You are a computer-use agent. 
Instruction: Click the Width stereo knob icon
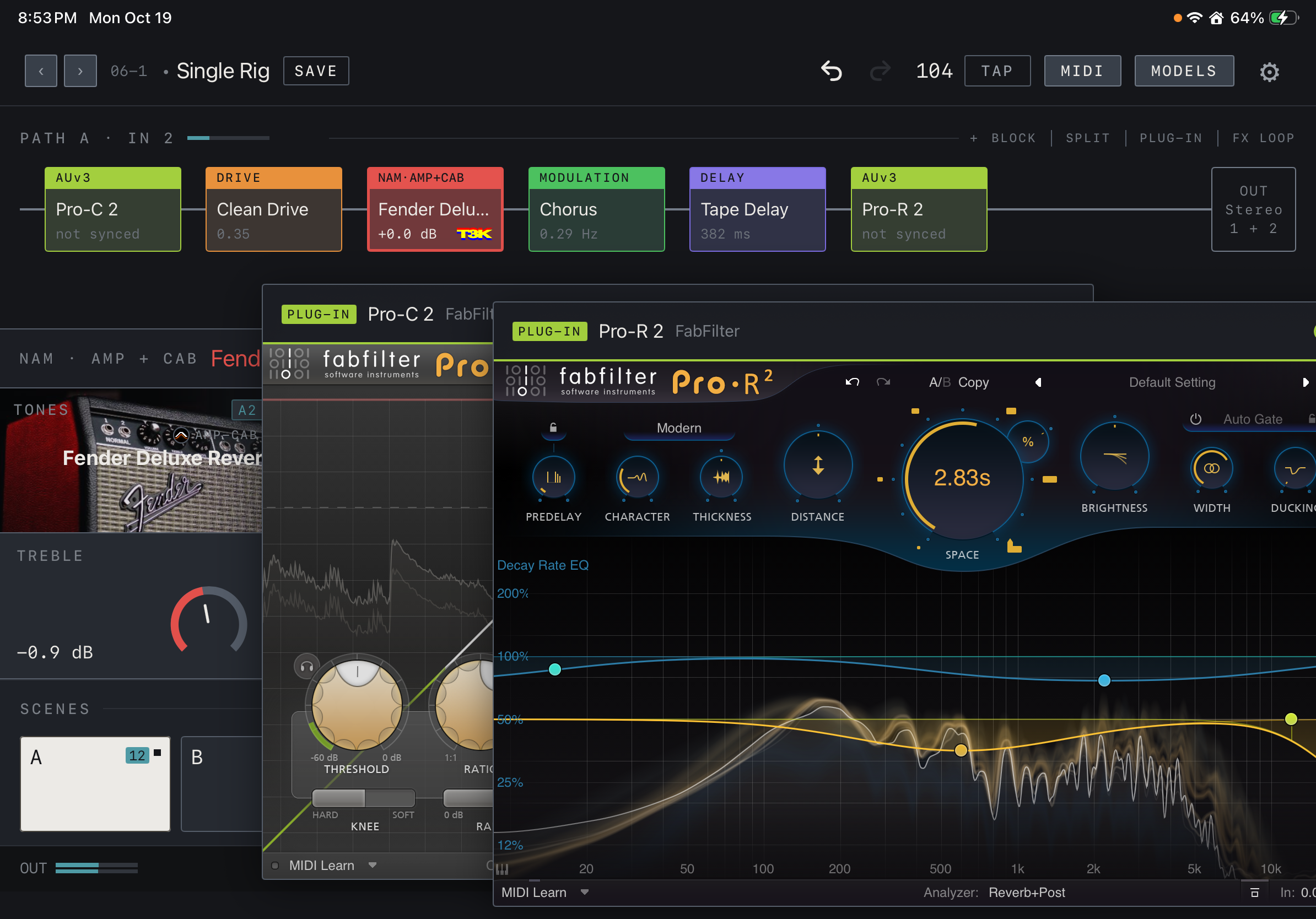(x=1212, y=469)
